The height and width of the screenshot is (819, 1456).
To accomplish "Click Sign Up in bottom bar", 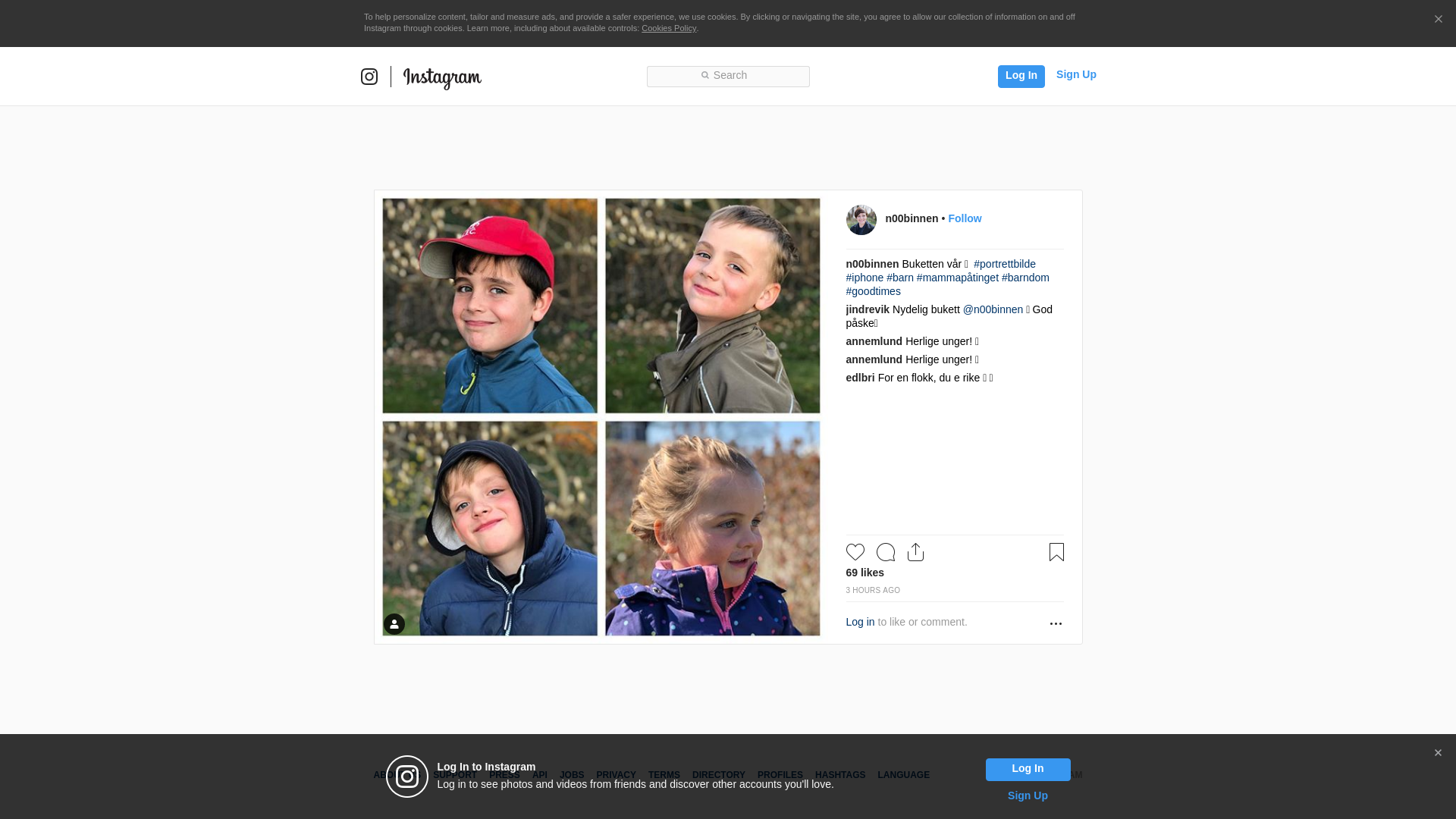I will click(1028, 795).
